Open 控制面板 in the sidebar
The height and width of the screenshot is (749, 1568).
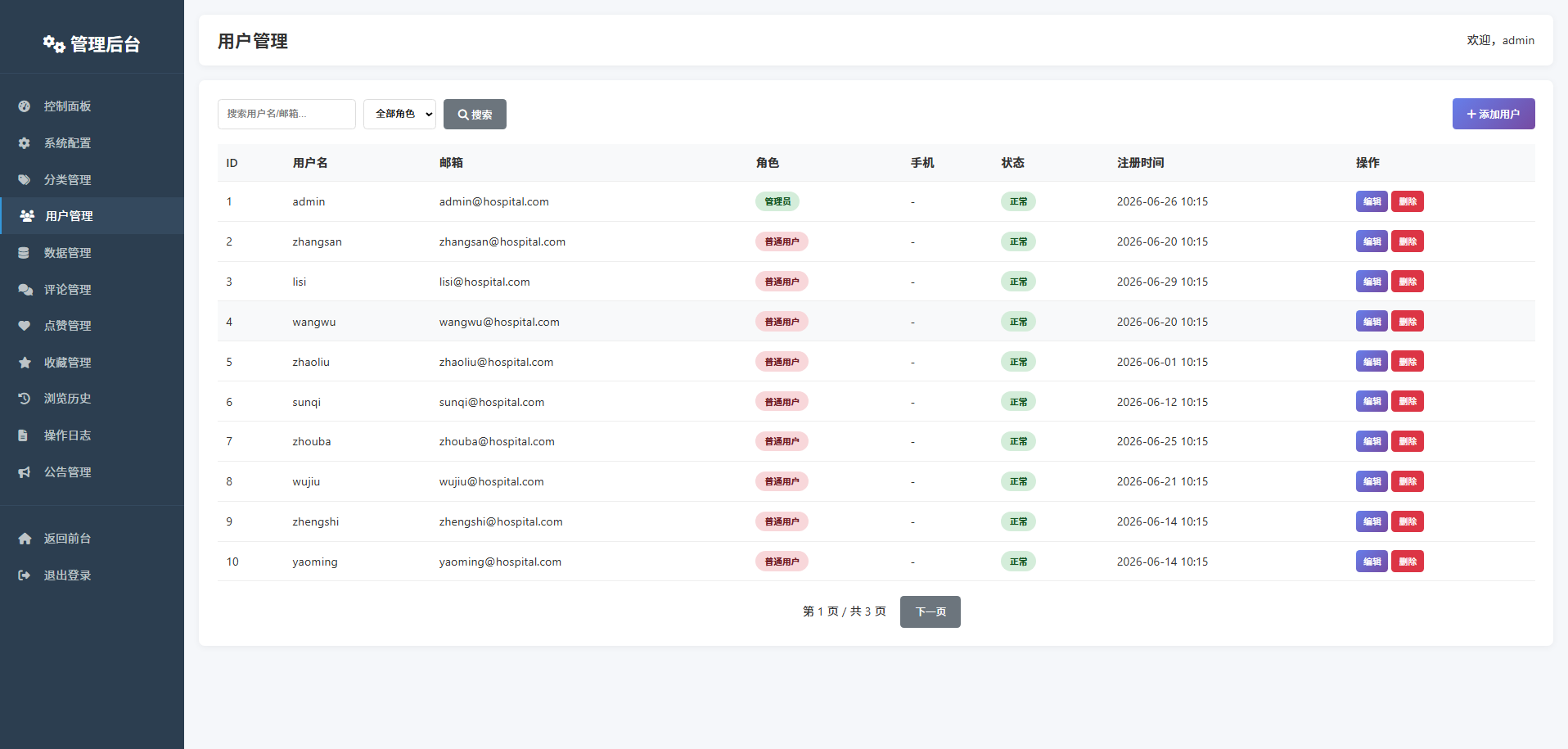[x=92, y=106]
